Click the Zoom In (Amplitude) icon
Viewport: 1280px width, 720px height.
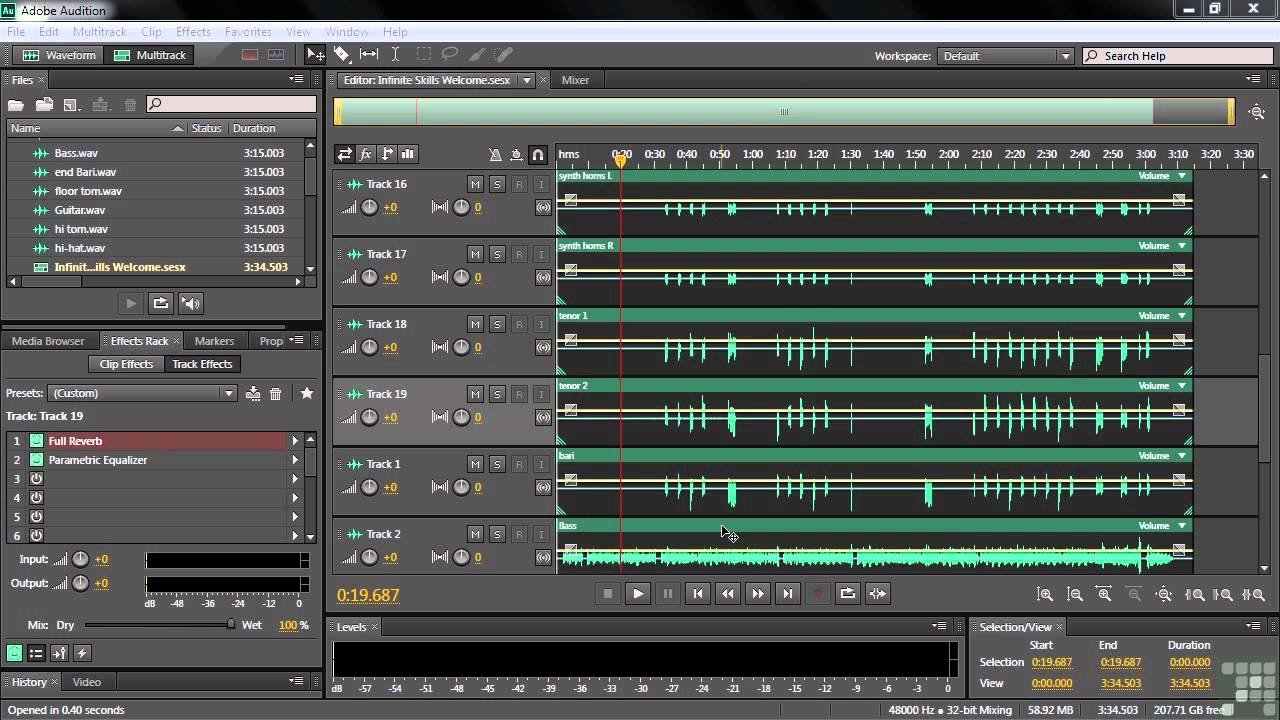1045,594
